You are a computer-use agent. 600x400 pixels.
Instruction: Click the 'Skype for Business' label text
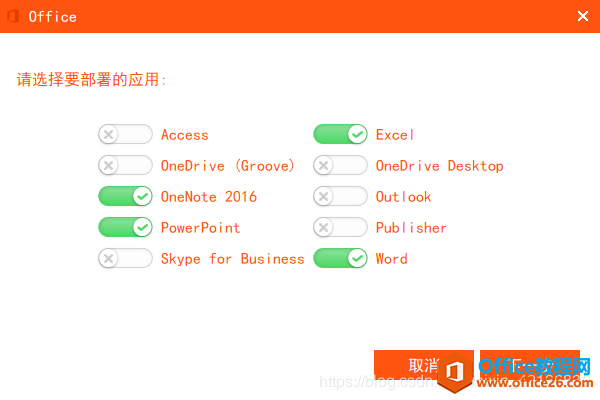pyautogui.click(x=232, y=258)
